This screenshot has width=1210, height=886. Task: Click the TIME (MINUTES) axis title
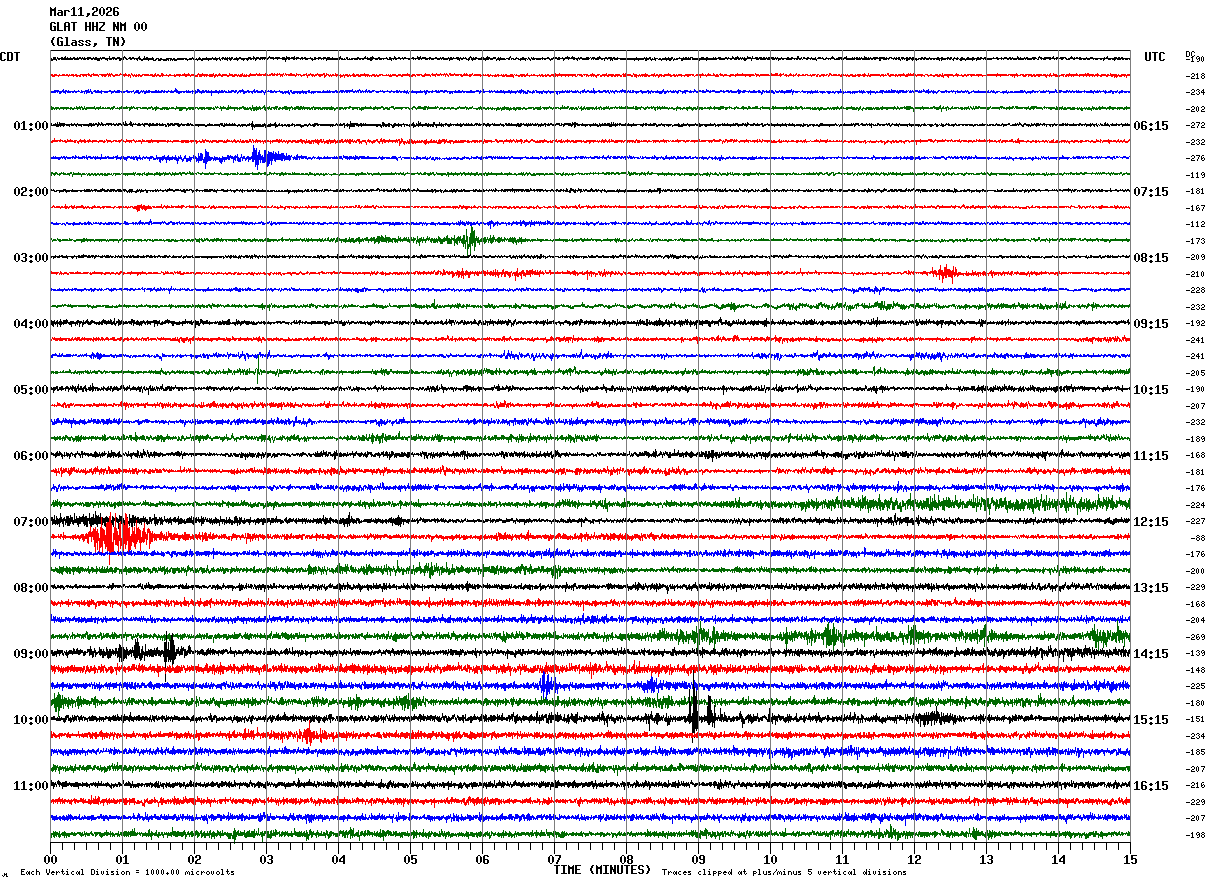602,870
